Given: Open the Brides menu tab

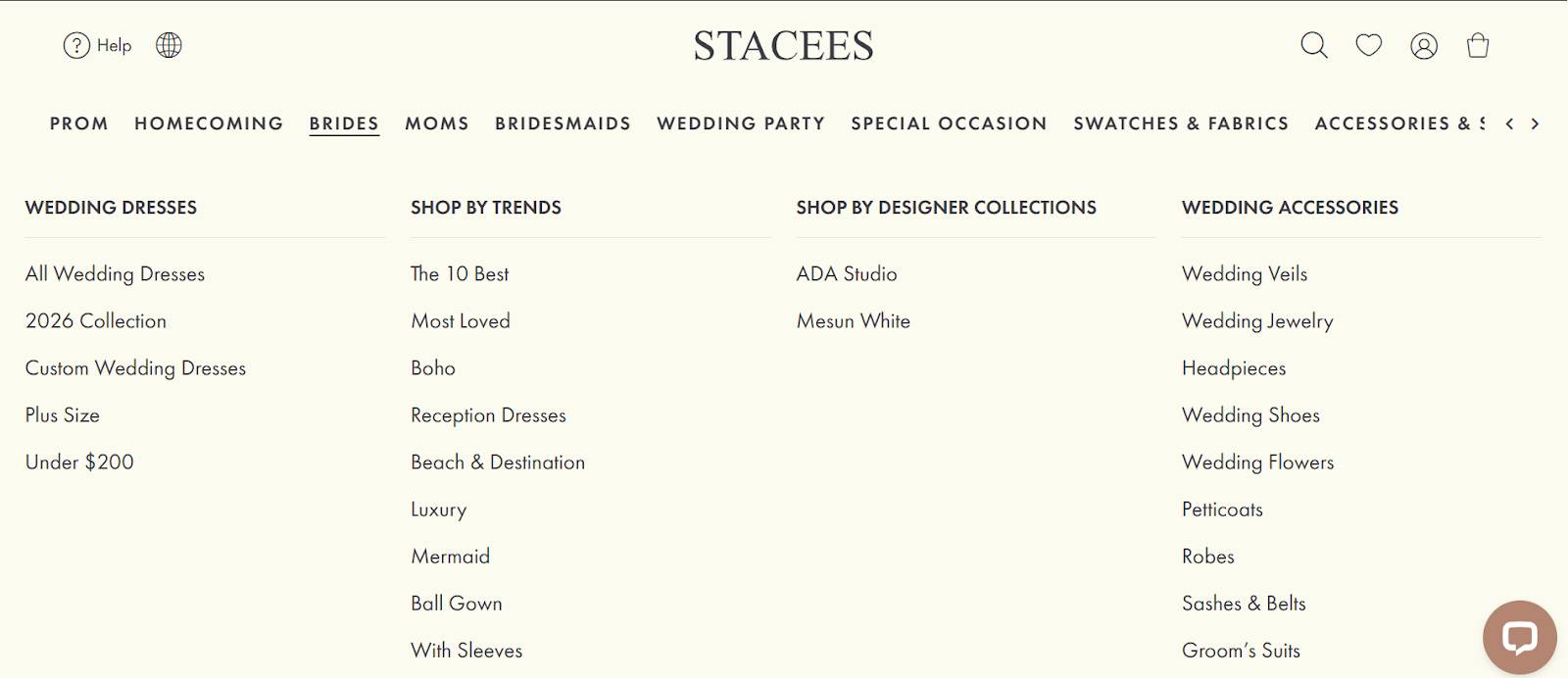Looking at the screenshot, I should (344, 123).
